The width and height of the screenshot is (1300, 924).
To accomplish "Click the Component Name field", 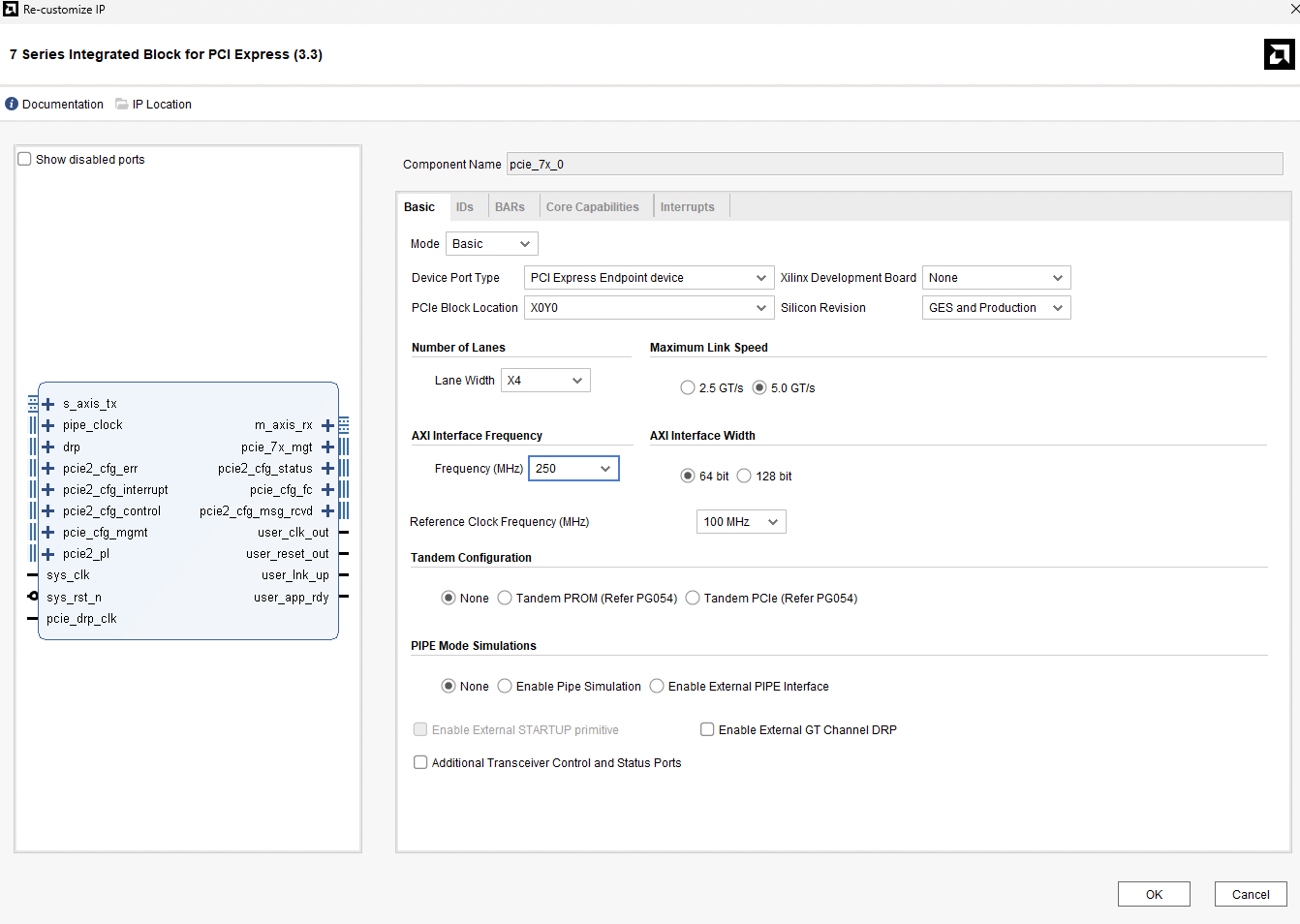I will (893, 165).
